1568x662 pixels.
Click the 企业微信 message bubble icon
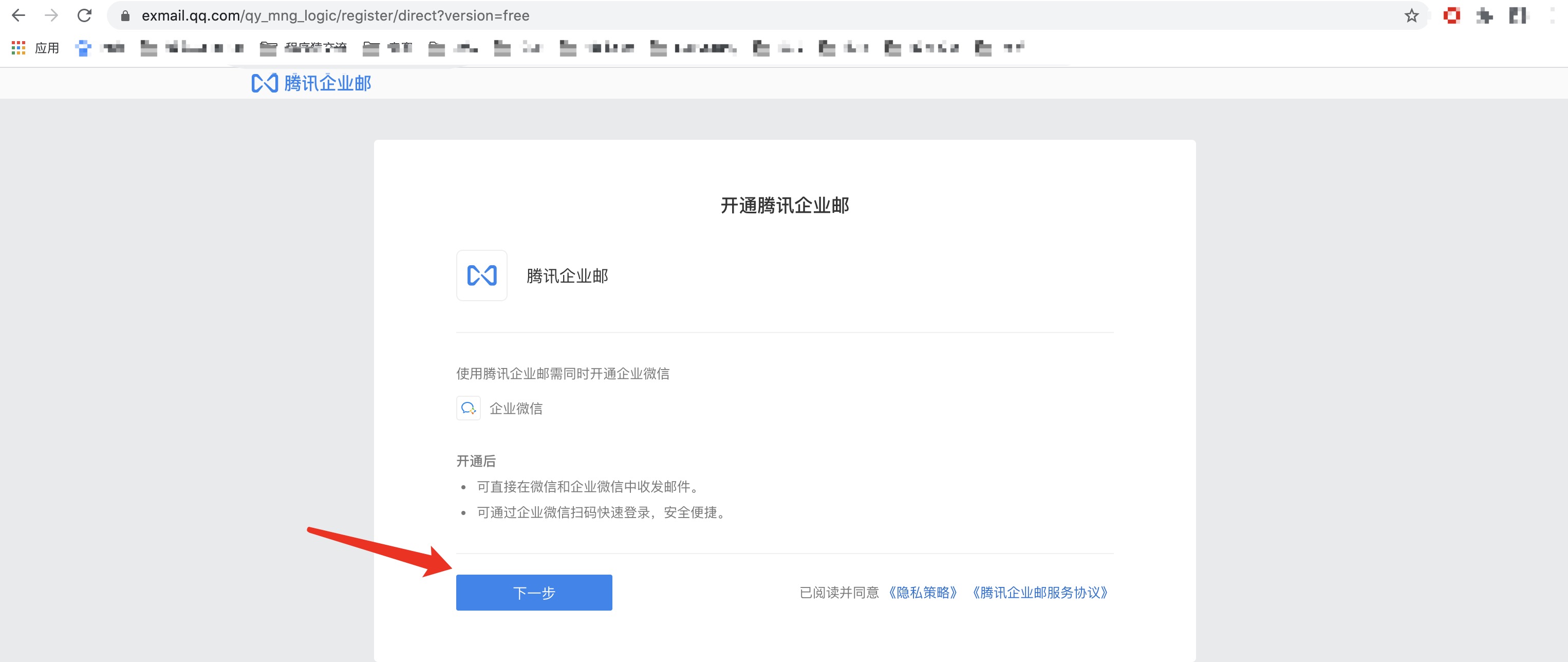click(468, 409)
